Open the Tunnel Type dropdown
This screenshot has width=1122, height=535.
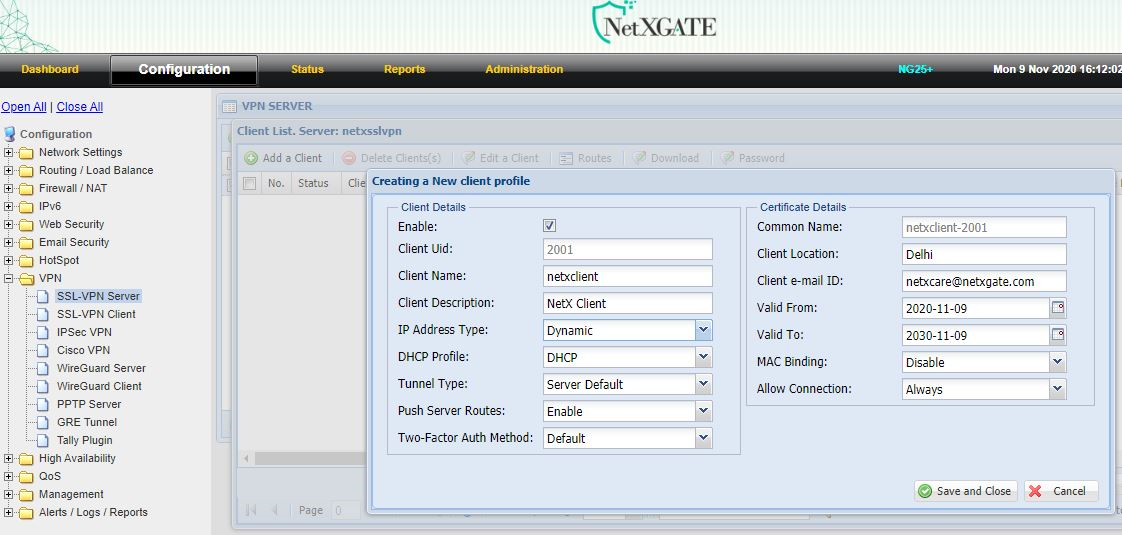(703, 384)
